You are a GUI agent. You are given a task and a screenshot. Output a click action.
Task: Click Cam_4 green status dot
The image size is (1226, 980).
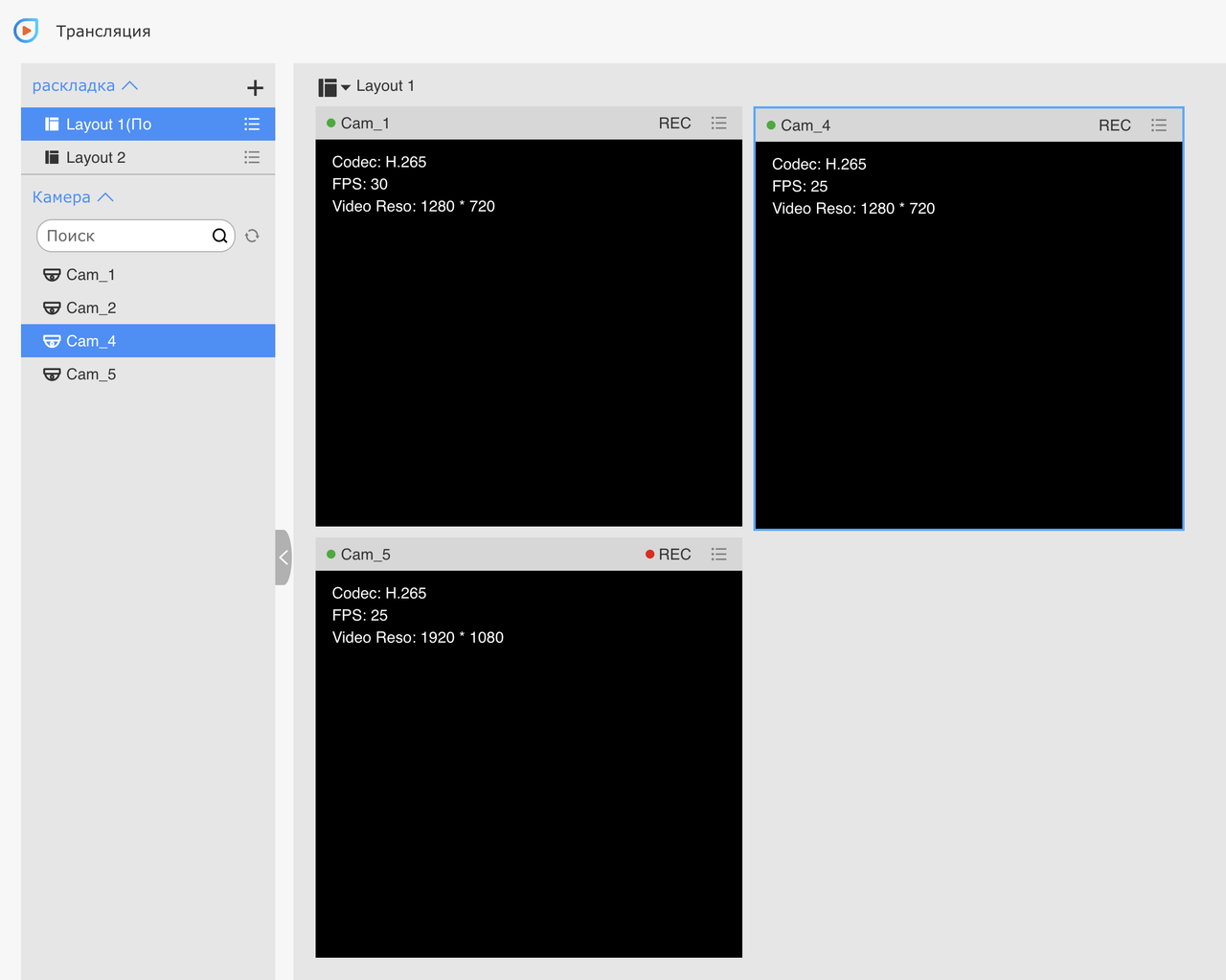[771, 125]
